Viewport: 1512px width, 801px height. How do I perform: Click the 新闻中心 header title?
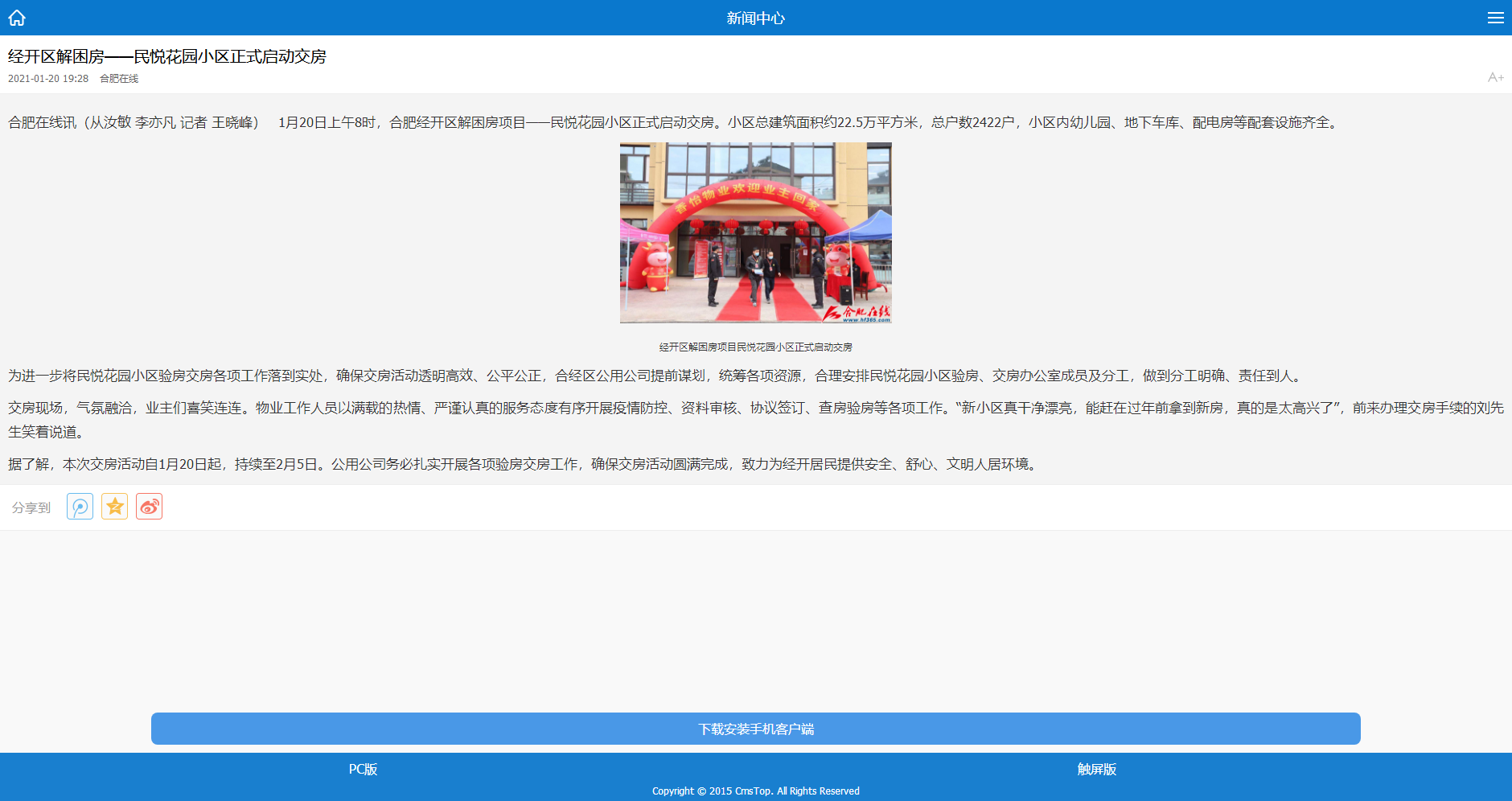pos(755,18)
